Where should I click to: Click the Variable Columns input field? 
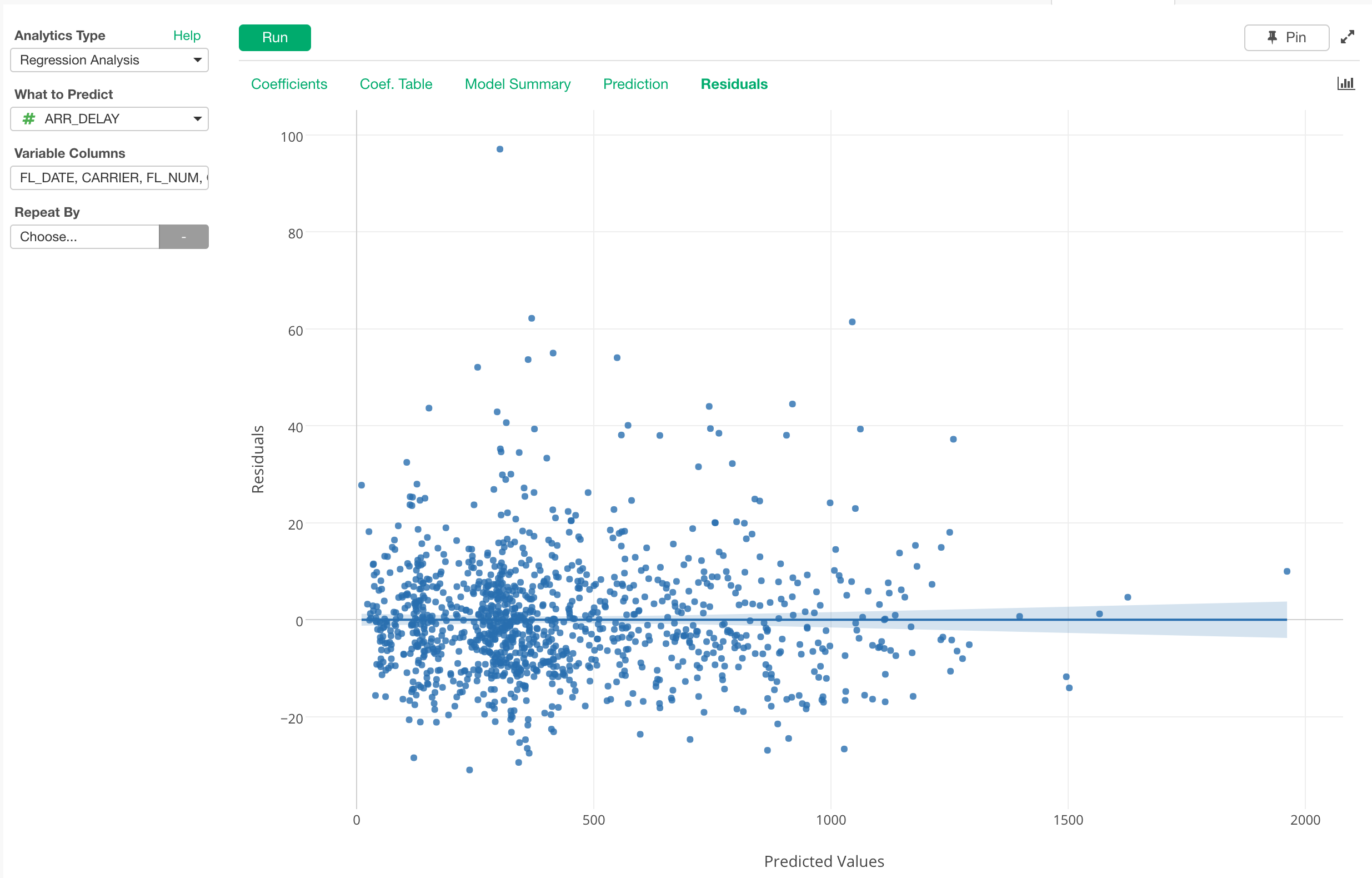click(x=109, y=178)
